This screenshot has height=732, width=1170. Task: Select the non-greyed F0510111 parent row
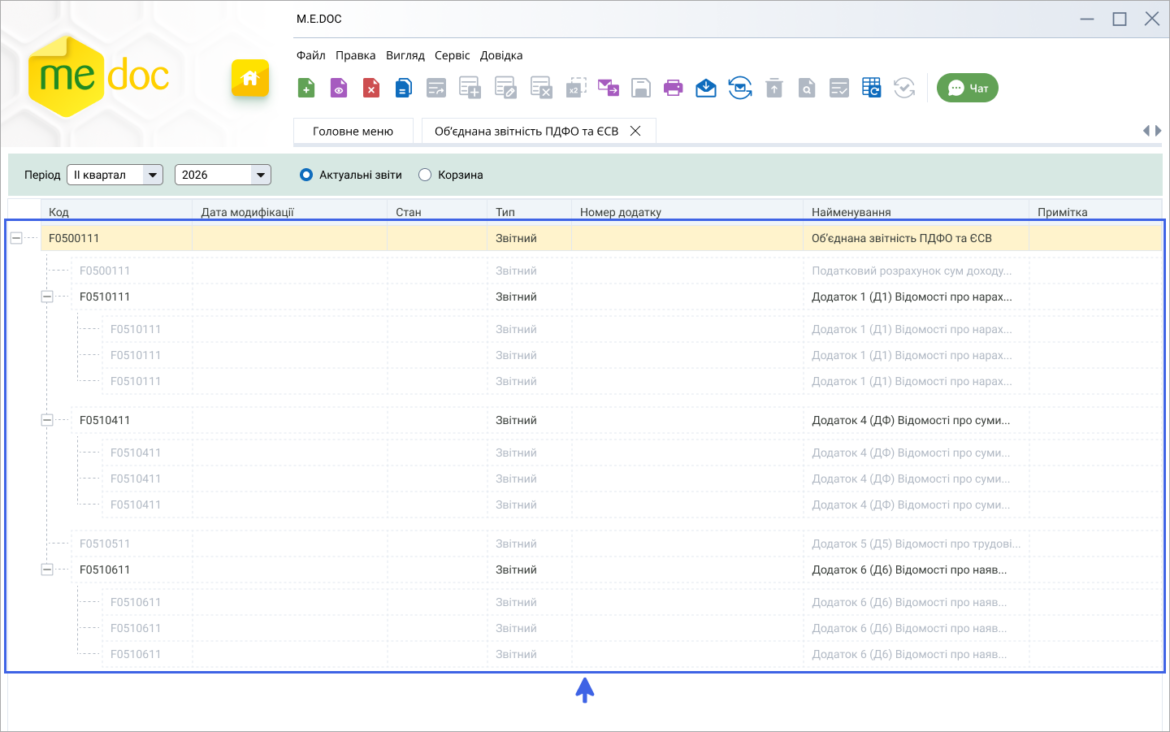click(x=616, y=296)
